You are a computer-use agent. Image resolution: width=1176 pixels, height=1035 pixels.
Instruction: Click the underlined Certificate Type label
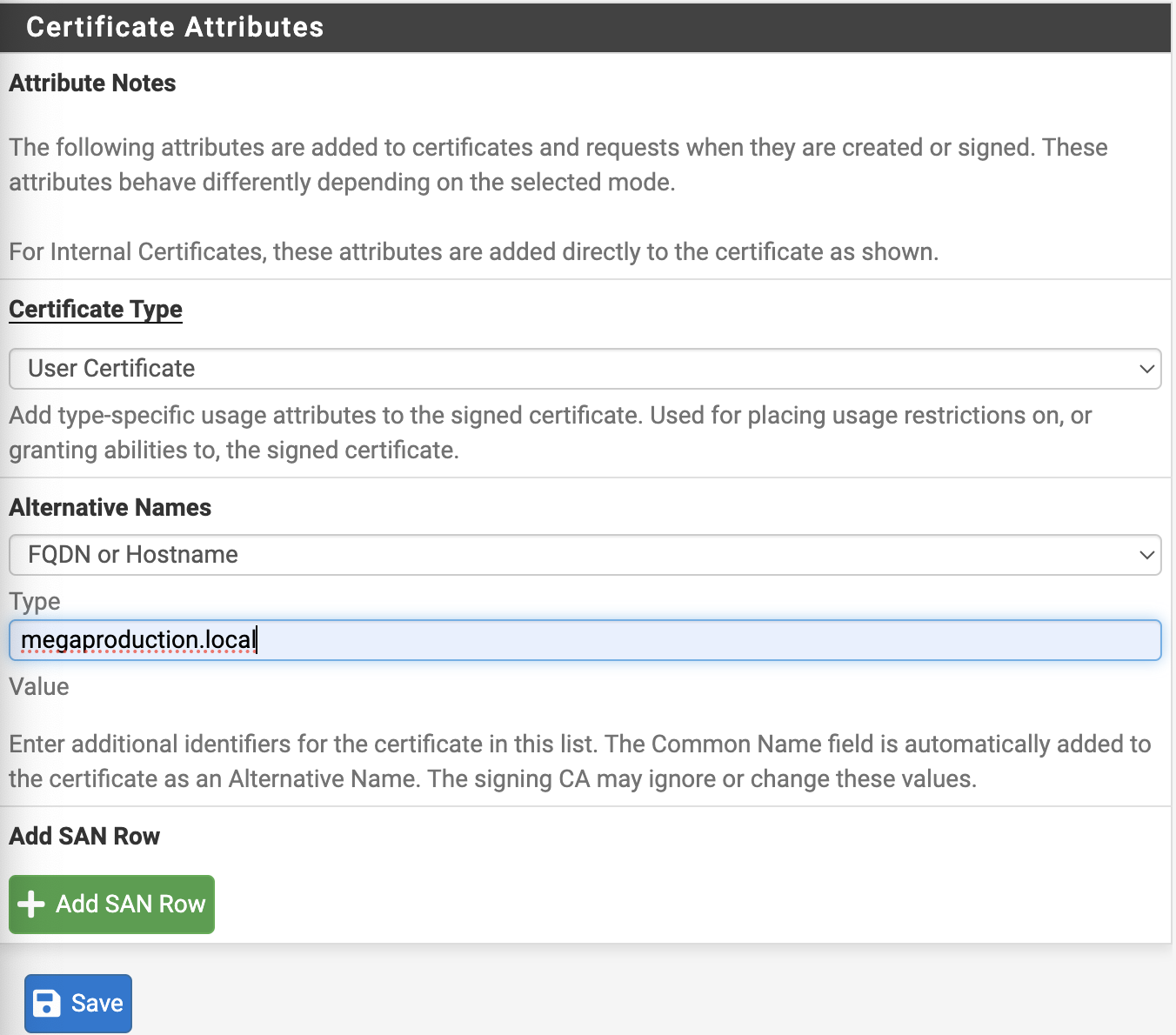96,310
